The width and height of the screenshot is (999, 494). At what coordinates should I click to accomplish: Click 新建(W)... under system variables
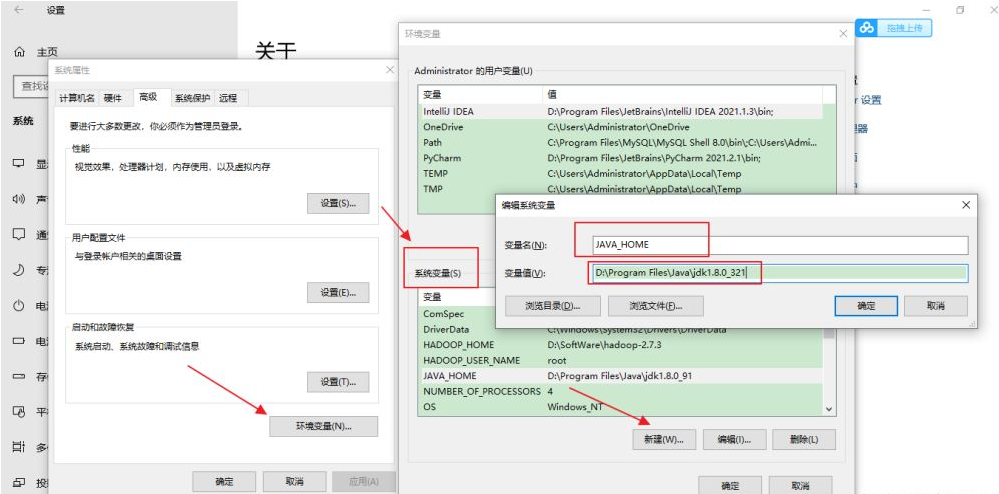[x=665, y=439]
